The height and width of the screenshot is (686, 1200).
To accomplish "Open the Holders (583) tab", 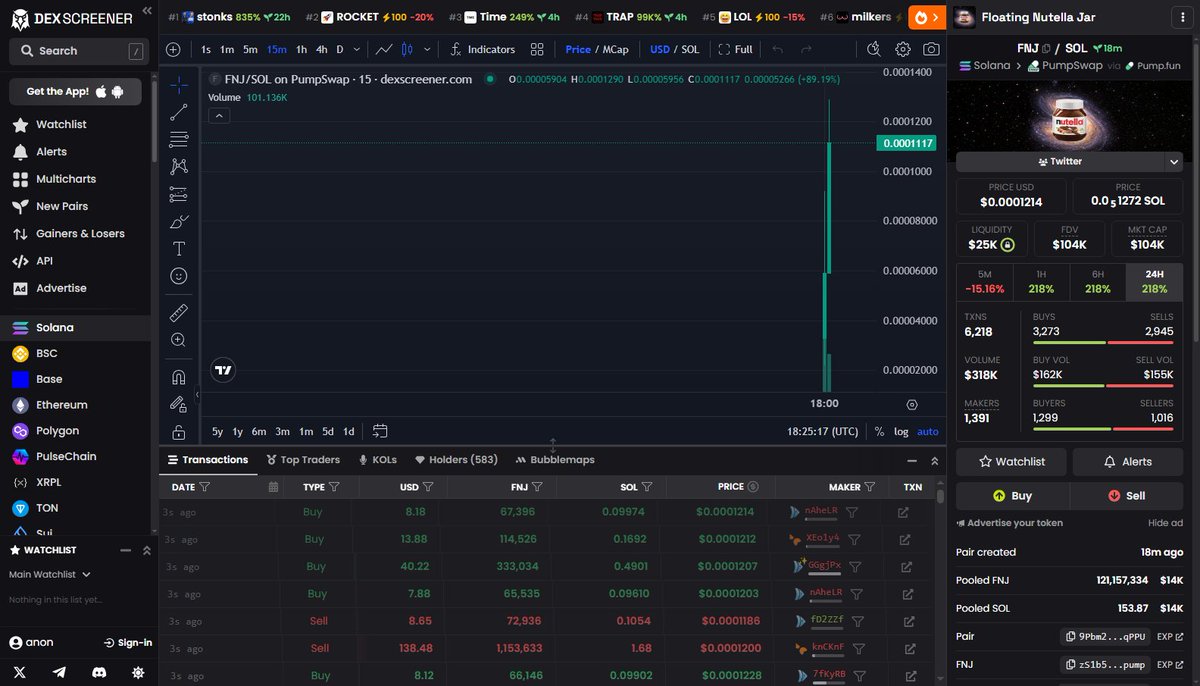I will click(x=456, y=460).
